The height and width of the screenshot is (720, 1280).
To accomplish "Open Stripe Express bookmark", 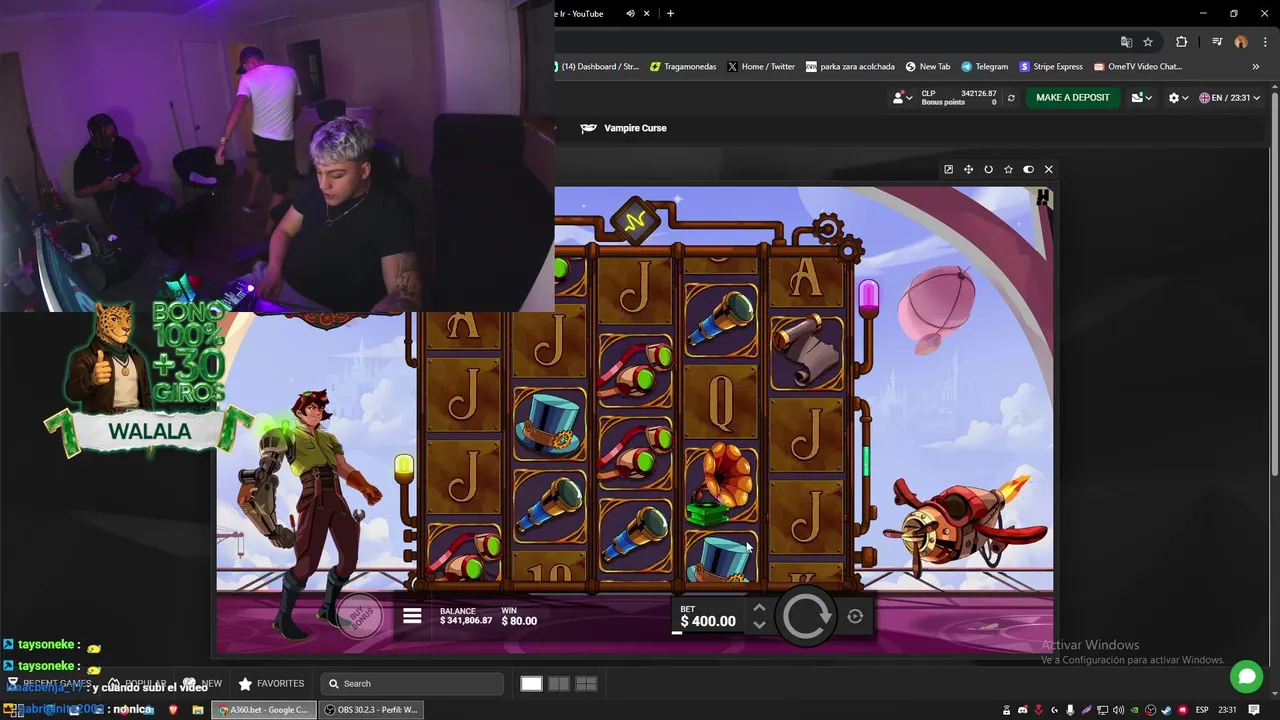I will (1051, 67).
